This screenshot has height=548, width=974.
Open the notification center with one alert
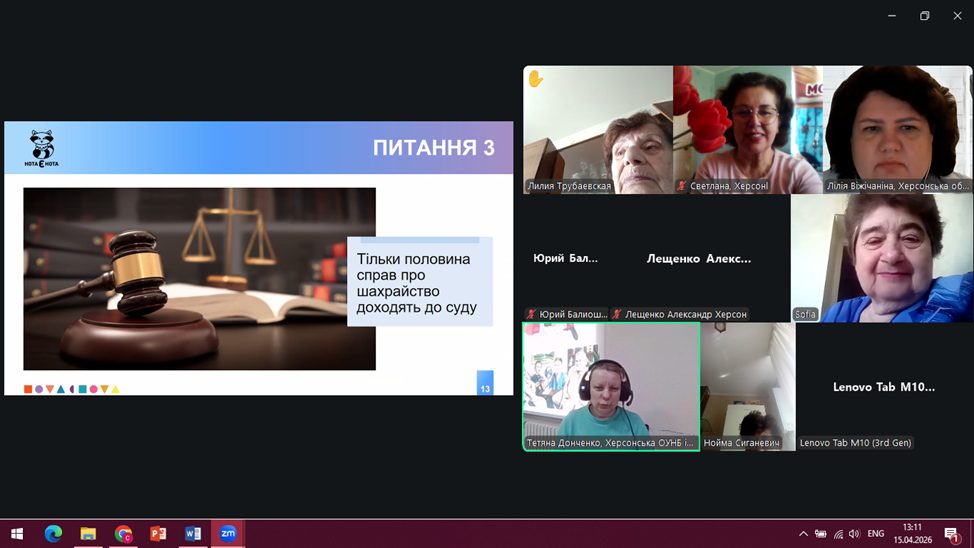tap(952, 534)
